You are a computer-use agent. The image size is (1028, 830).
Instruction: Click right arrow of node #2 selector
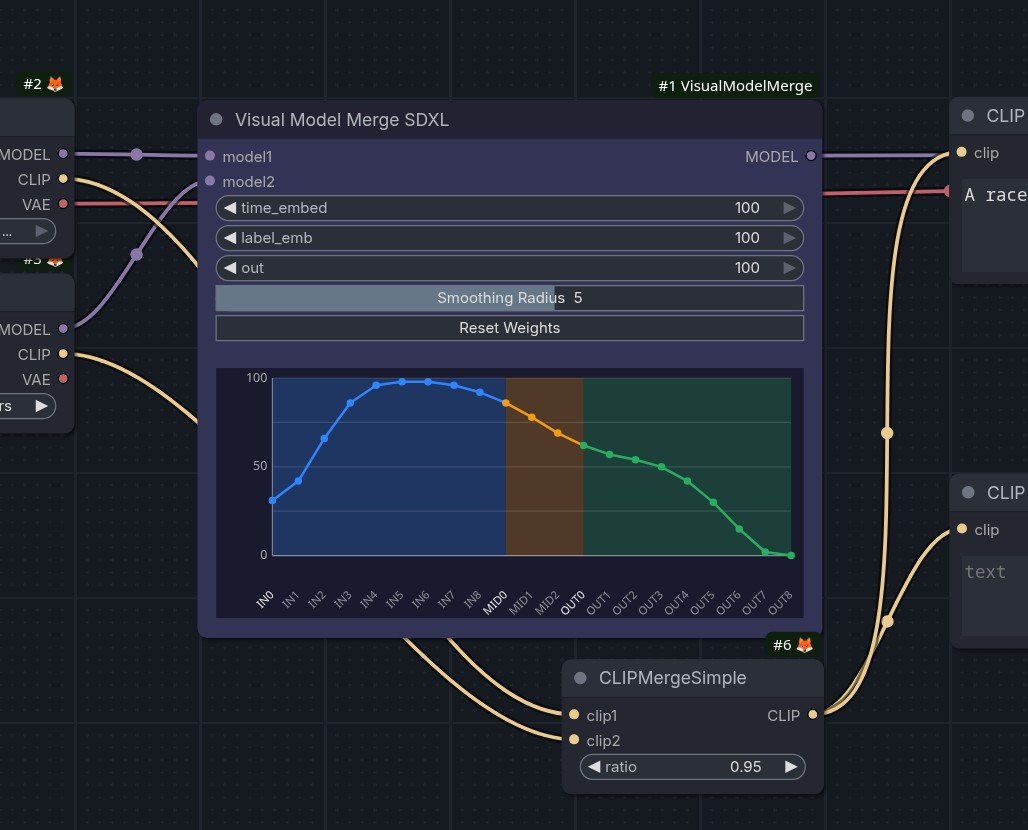click(x=41, y=231)
